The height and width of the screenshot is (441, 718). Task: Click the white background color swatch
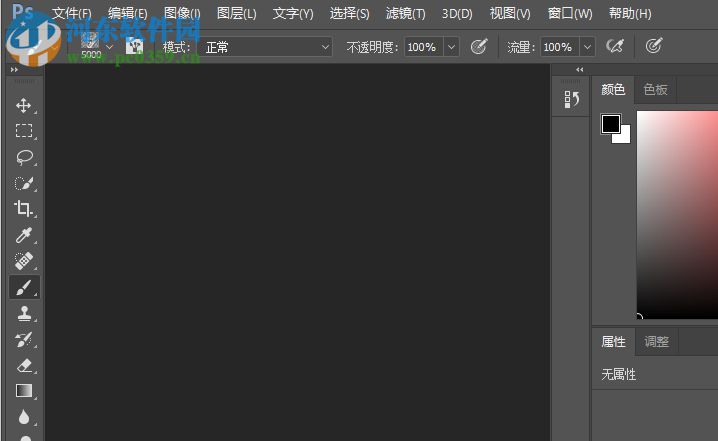(x=626, y=137)
